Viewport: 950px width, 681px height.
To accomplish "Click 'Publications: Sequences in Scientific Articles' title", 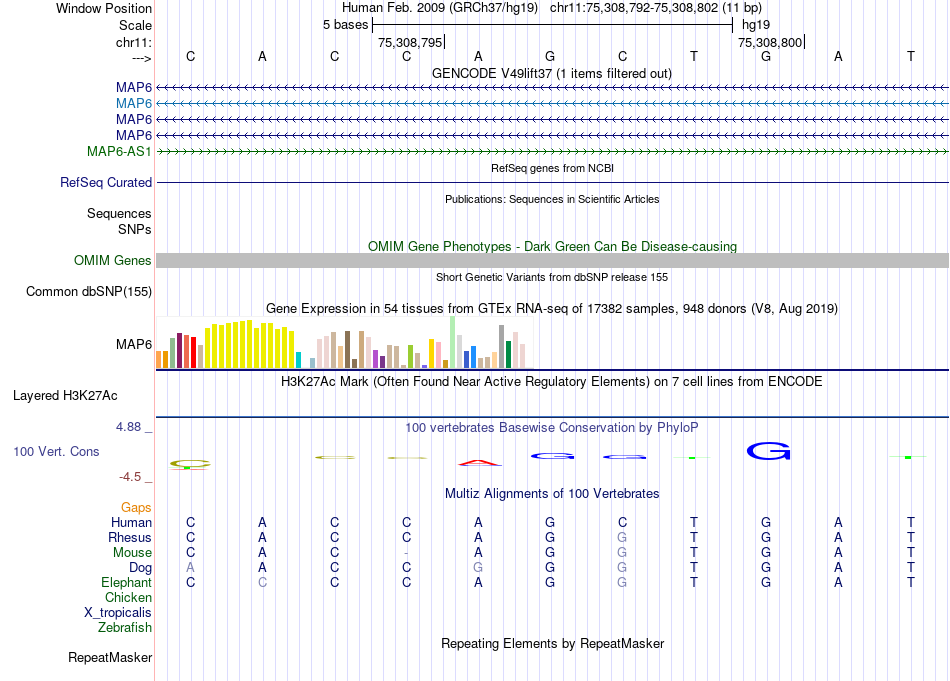I will (x=552, y=199).
